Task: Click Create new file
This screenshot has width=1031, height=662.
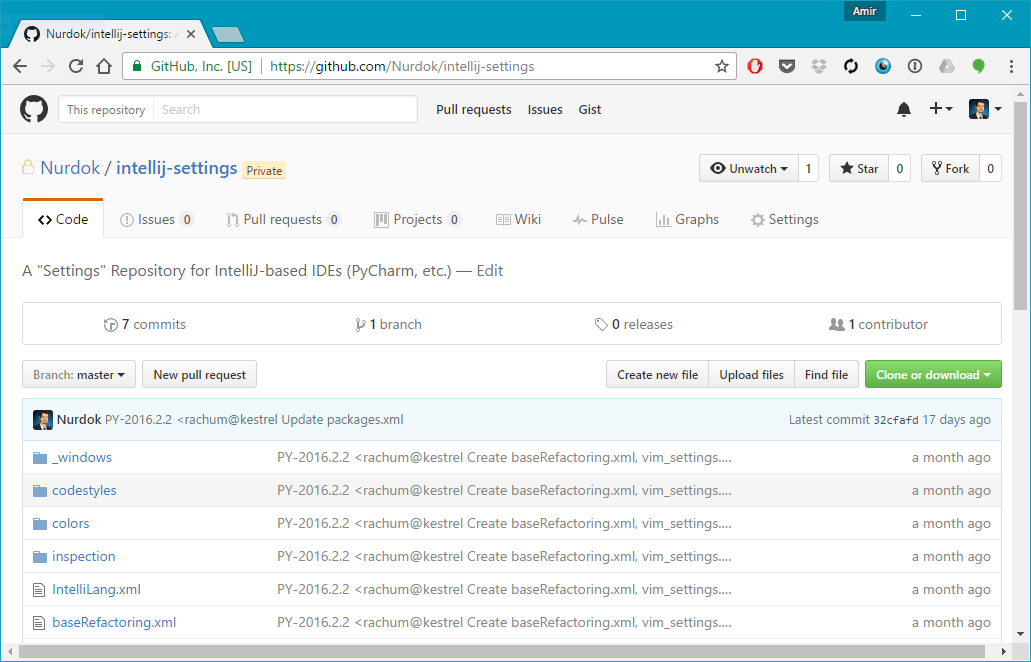Action: click(x=658, y=374)
